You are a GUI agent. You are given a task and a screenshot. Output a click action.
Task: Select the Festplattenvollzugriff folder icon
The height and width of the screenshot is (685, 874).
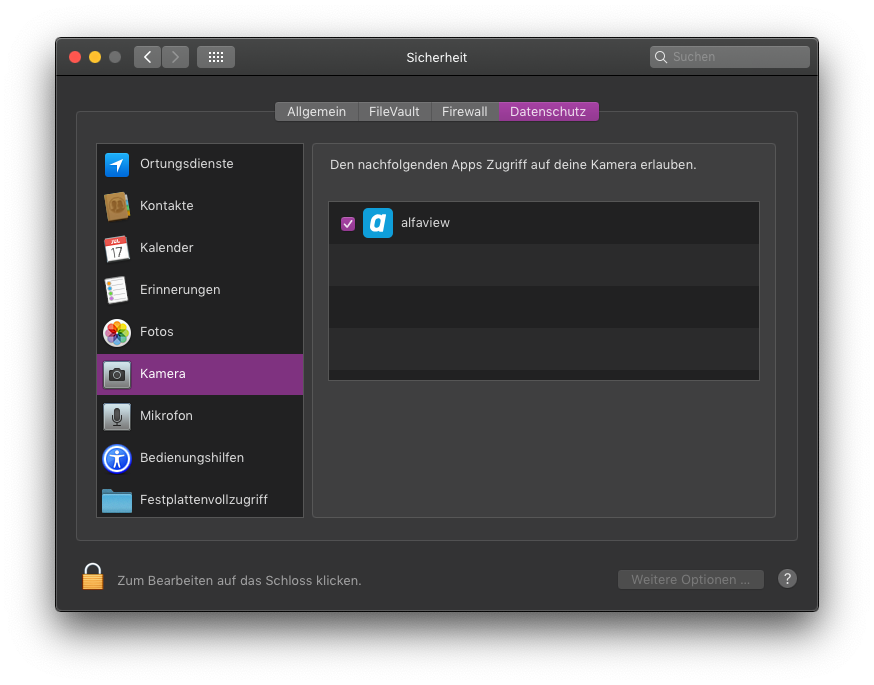point(117,500)
